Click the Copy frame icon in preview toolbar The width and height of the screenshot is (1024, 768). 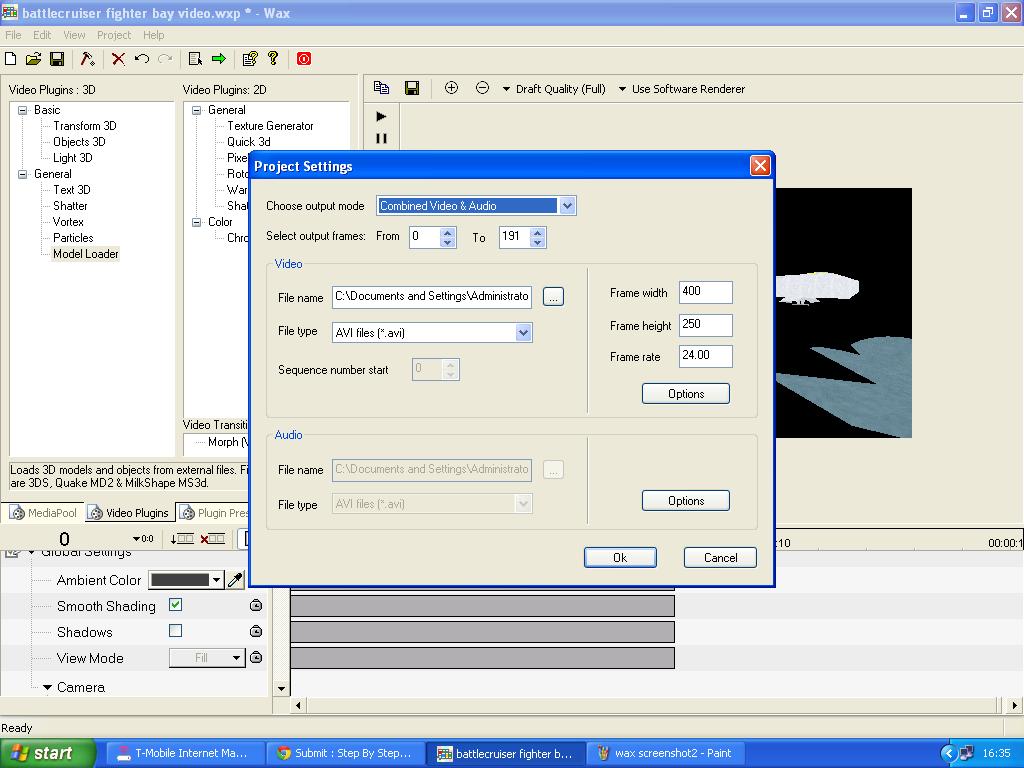381,88
